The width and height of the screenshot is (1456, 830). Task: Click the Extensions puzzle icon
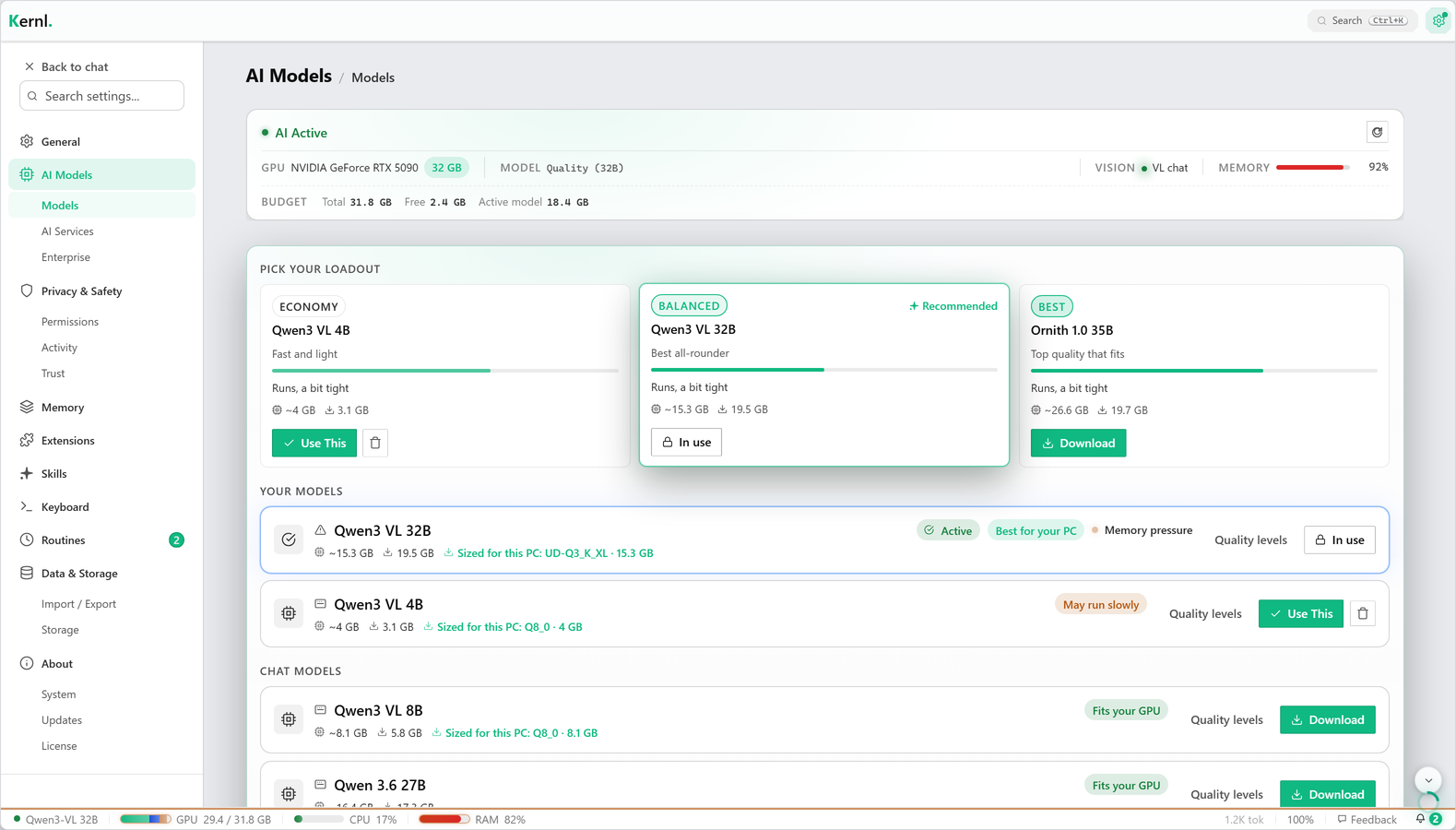27,440
